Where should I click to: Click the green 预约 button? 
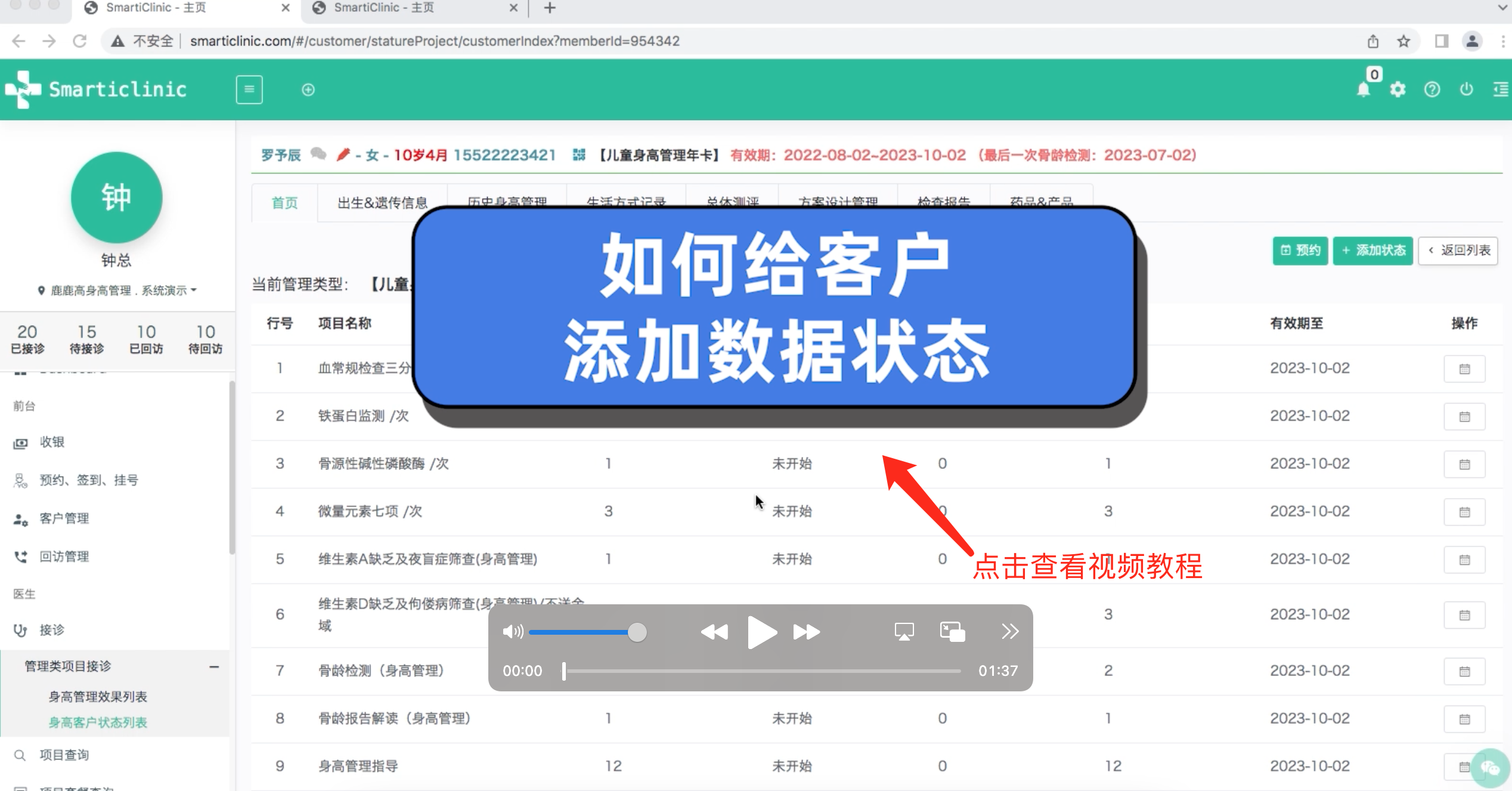click(1300, 251)
